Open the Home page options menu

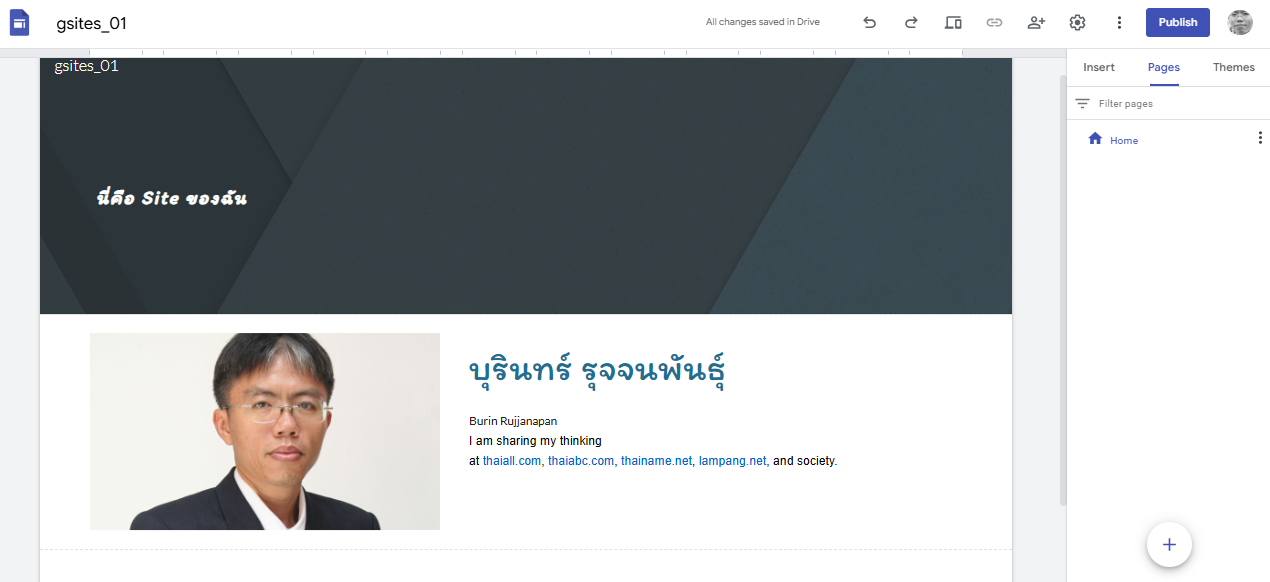(1259, 139)
